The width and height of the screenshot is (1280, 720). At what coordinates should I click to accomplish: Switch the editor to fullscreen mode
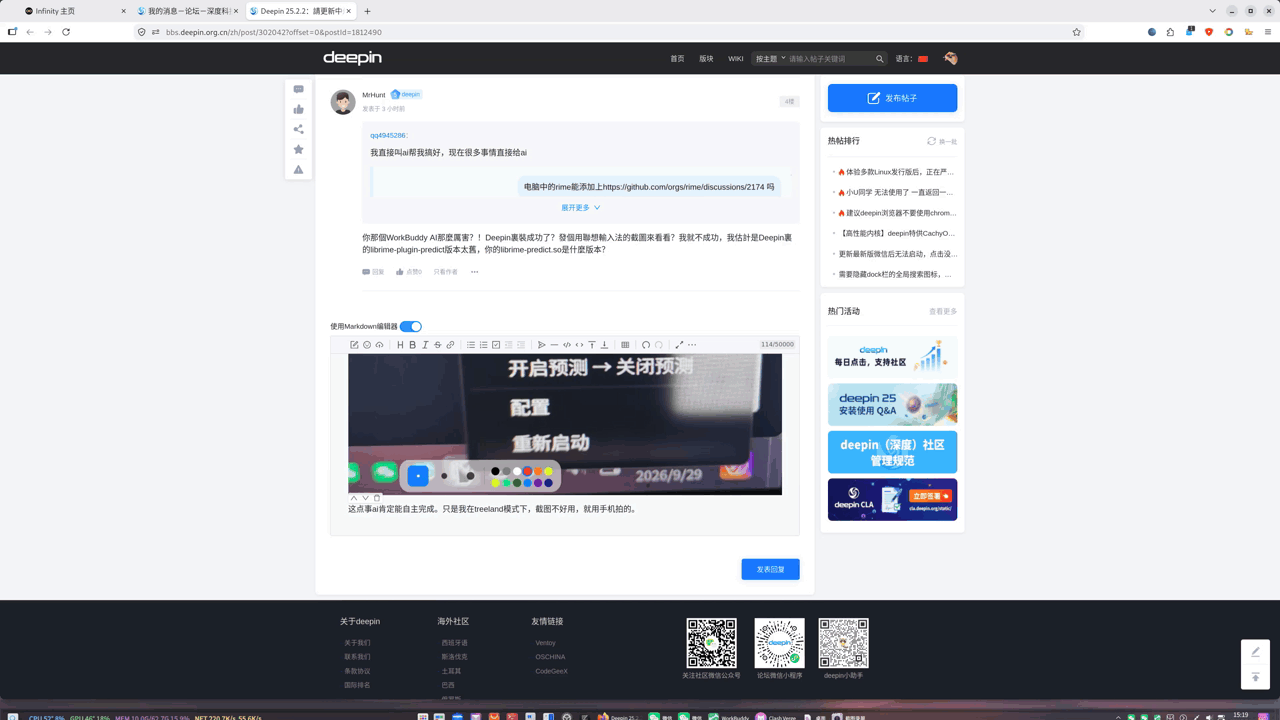[x=679, y=345]
